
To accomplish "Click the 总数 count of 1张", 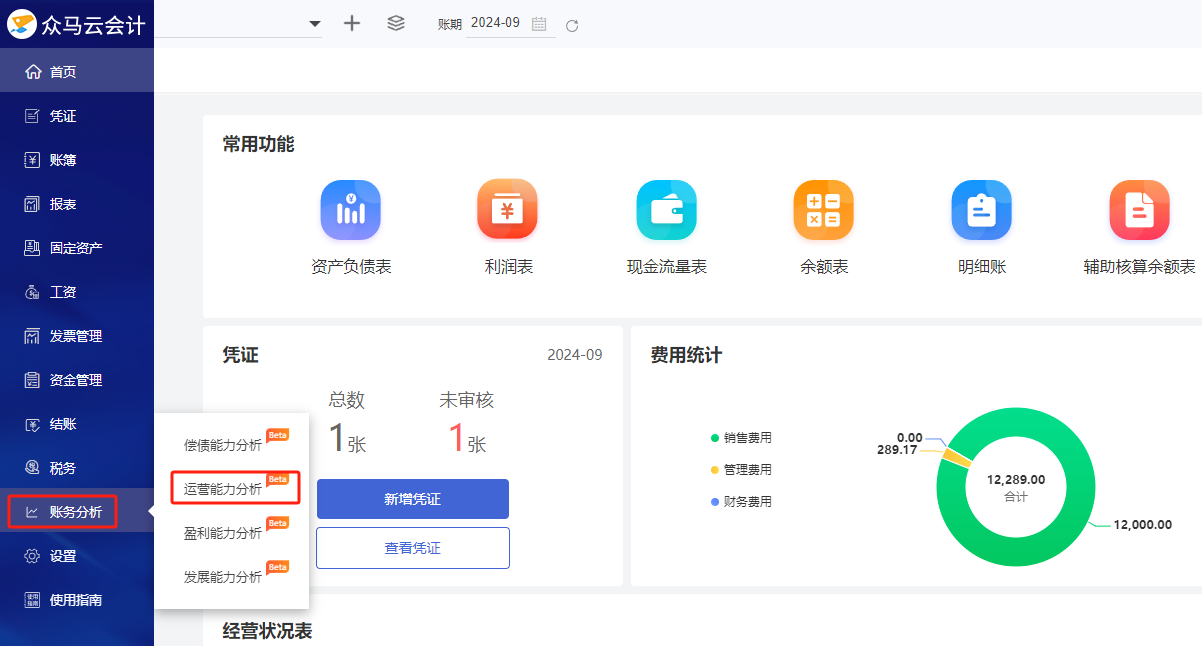I will pos(347,438).
